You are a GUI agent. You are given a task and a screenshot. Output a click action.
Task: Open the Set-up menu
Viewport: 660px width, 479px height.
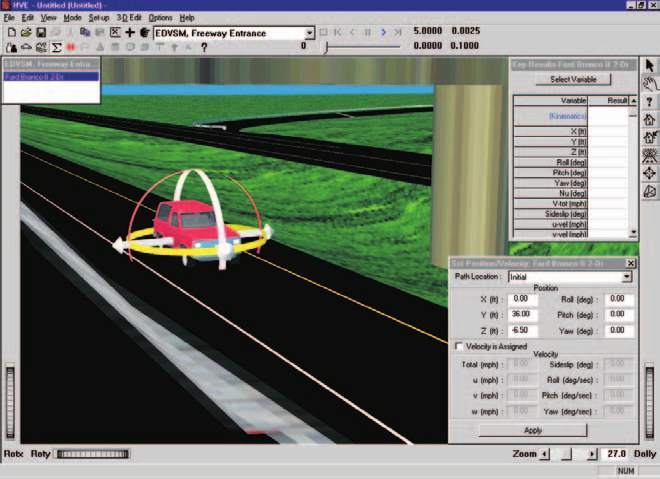click(98, 18)
